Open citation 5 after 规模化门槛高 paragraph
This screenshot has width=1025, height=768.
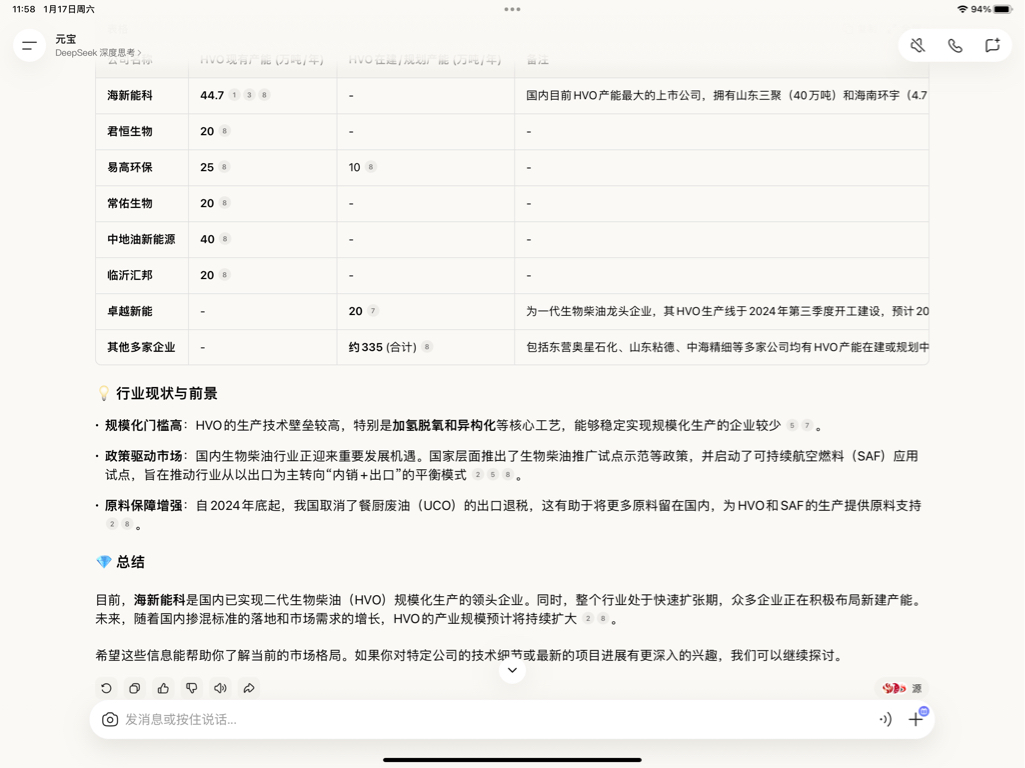point(792,426)
